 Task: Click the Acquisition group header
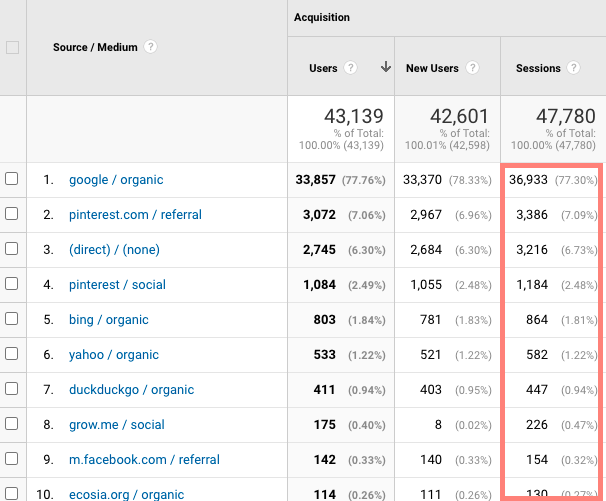coord(322,17)
